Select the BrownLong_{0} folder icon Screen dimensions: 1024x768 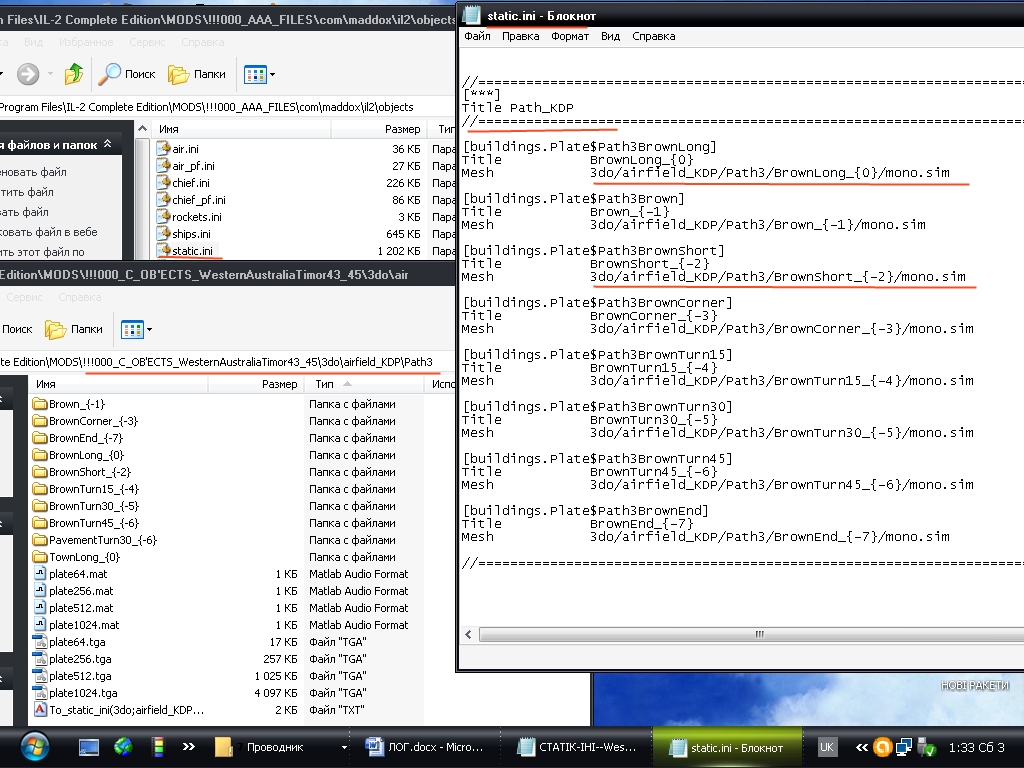click(40, 455)
